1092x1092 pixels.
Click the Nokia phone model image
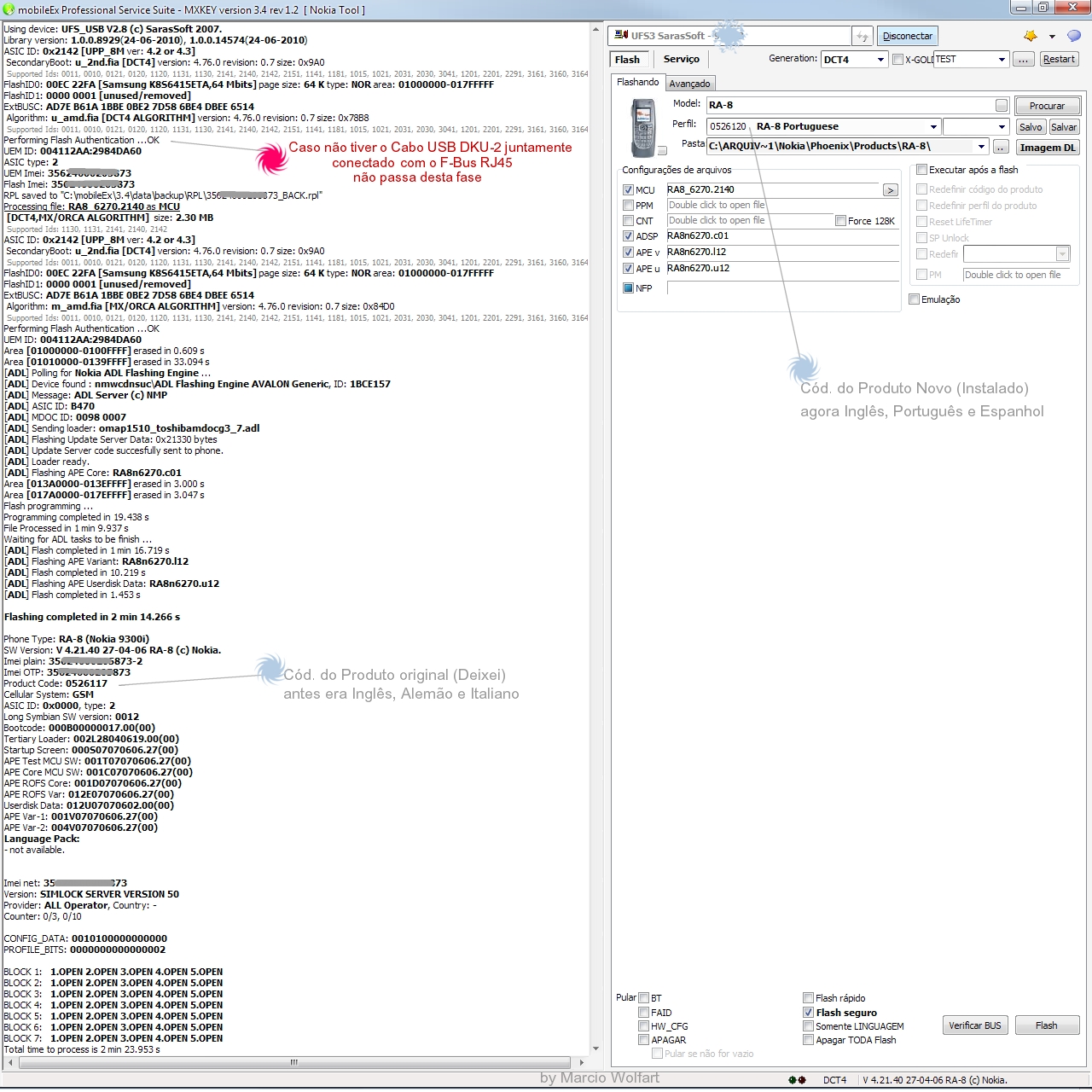coord(643,128)
